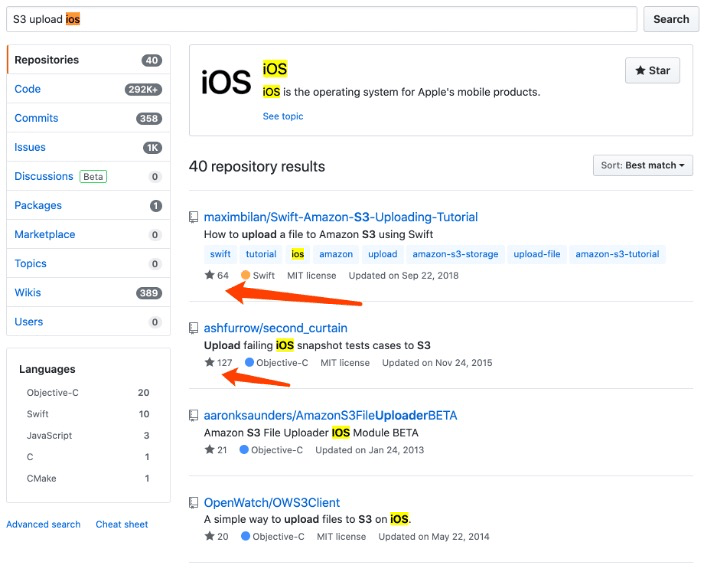Open the Sort: Best match dropdown
This screenshot has width=704, height=576.
click(642, 165)
